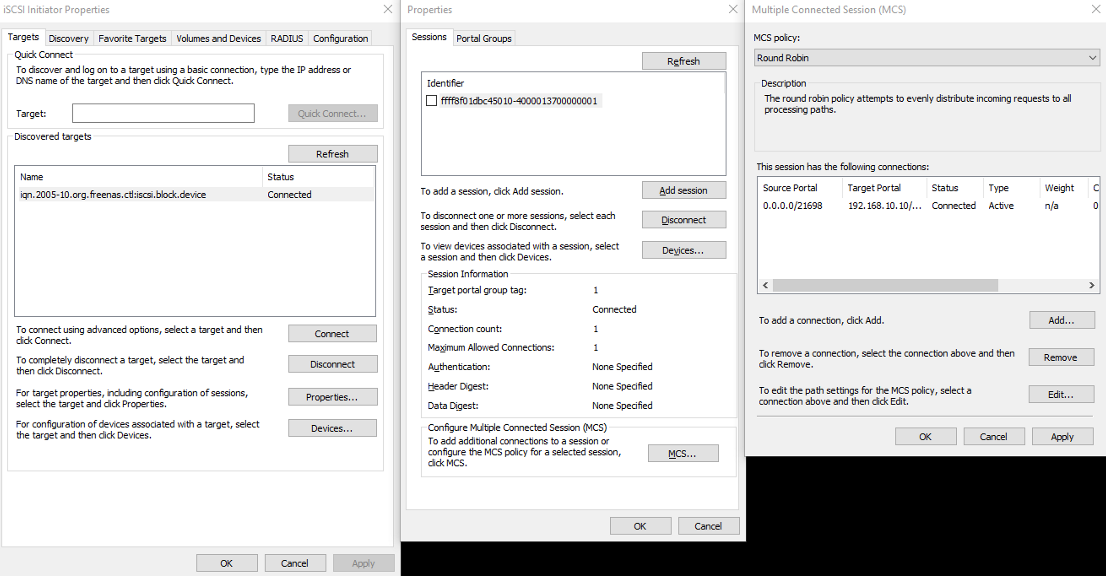Open Devices for the selected target

point(332,428)
